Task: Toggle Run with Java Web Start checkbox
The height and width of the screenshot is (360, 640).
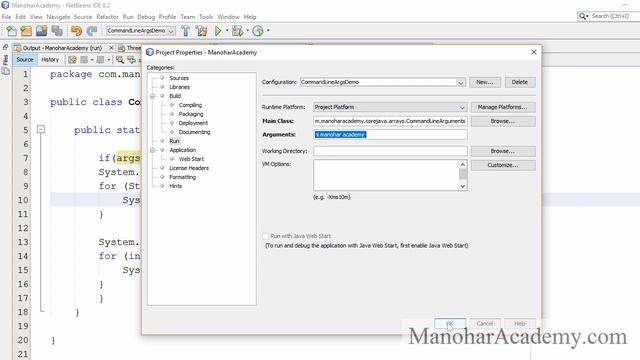Action: 266,236
